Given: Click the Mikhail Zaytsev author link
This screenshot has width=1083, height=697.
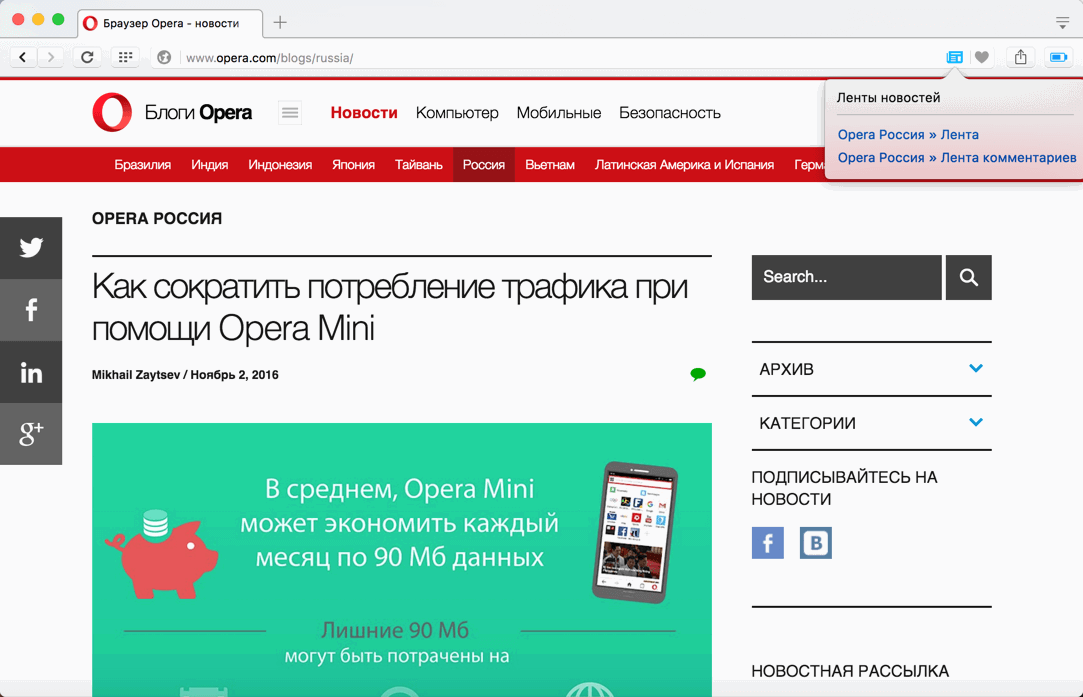Looking at the screenshot, I should pyautogui.click(x=135, y=374).
